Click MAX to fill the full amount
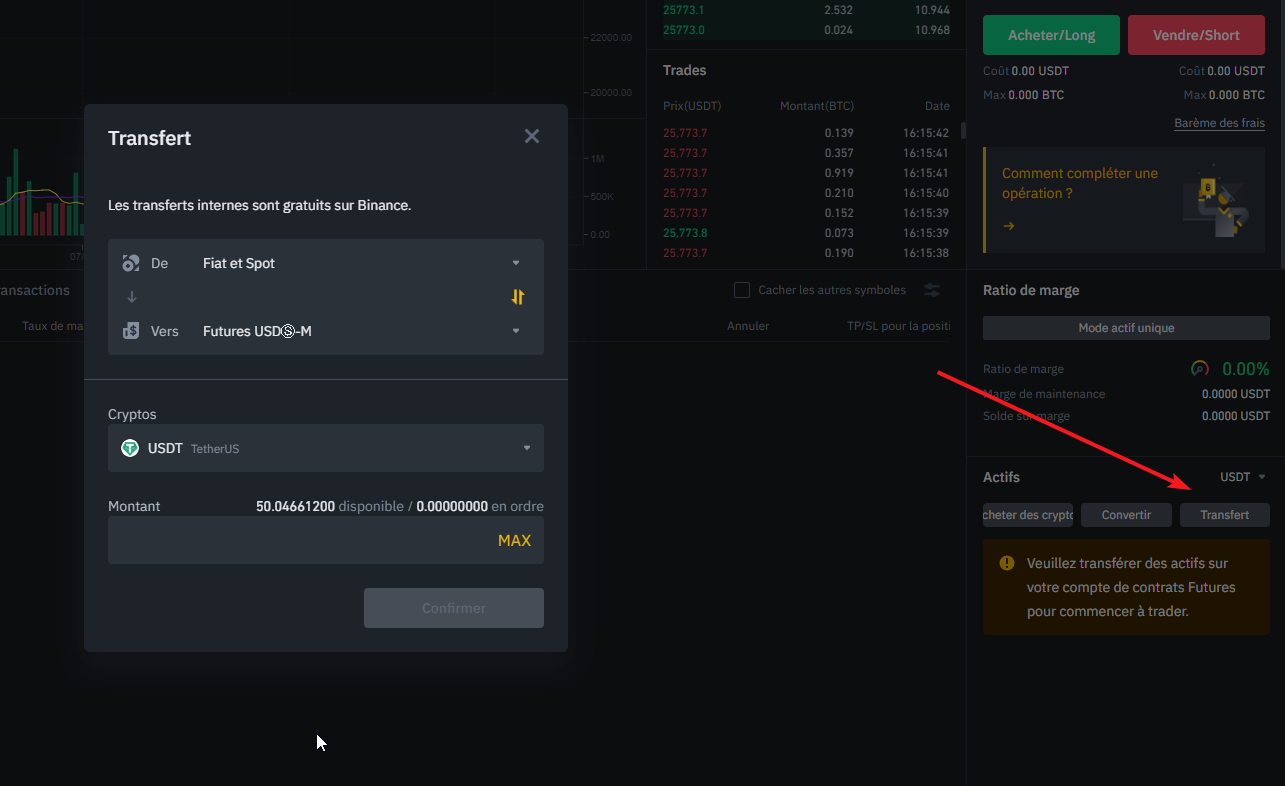This screenshot has height=786, width=1285. pyautogui.click(x=514, y=541)
